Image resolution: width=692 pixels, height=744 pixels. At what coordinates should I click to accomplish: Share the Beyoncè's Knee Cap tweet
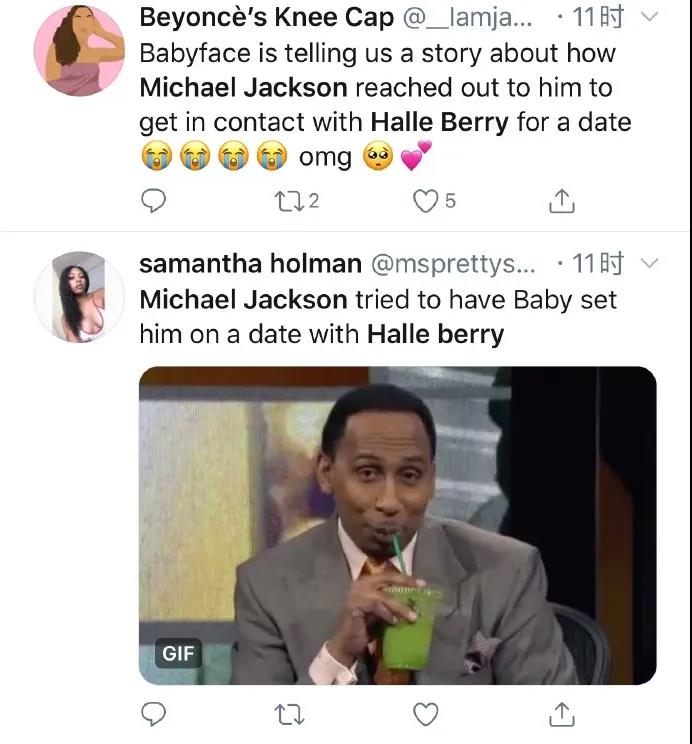click(562, 202)
